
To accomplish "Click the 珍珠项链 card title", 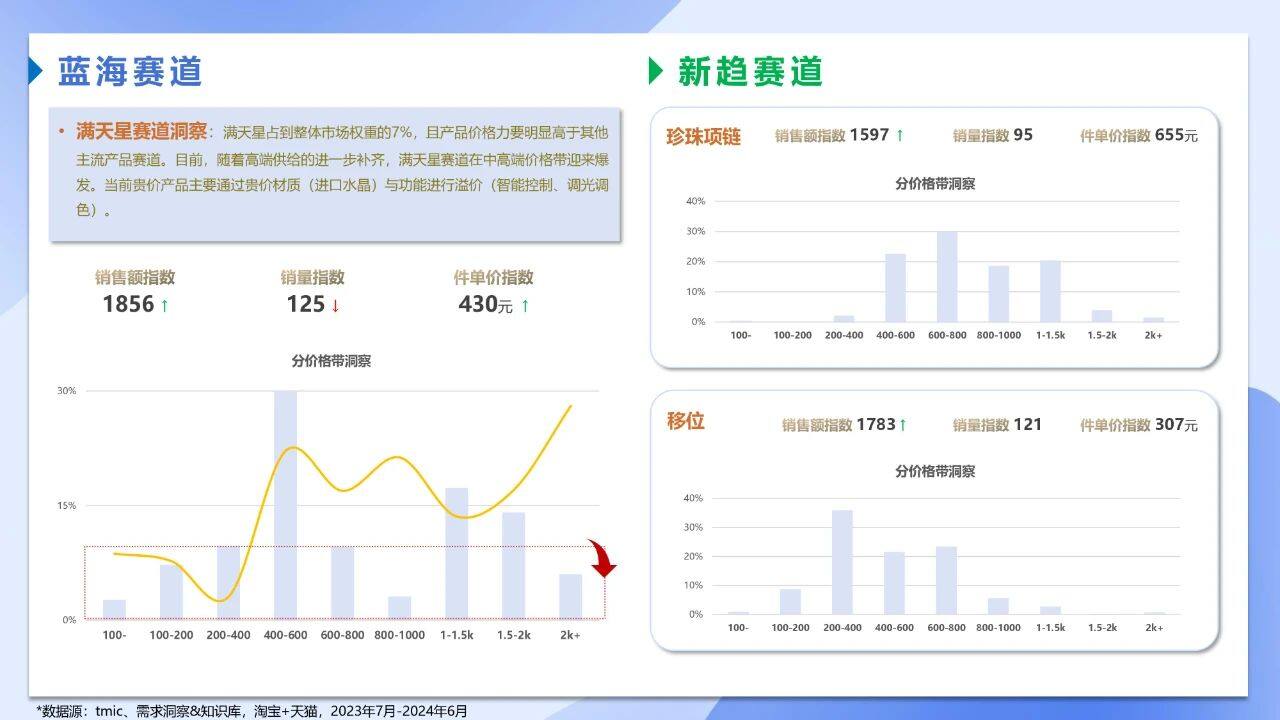I will tap(704, 136).
